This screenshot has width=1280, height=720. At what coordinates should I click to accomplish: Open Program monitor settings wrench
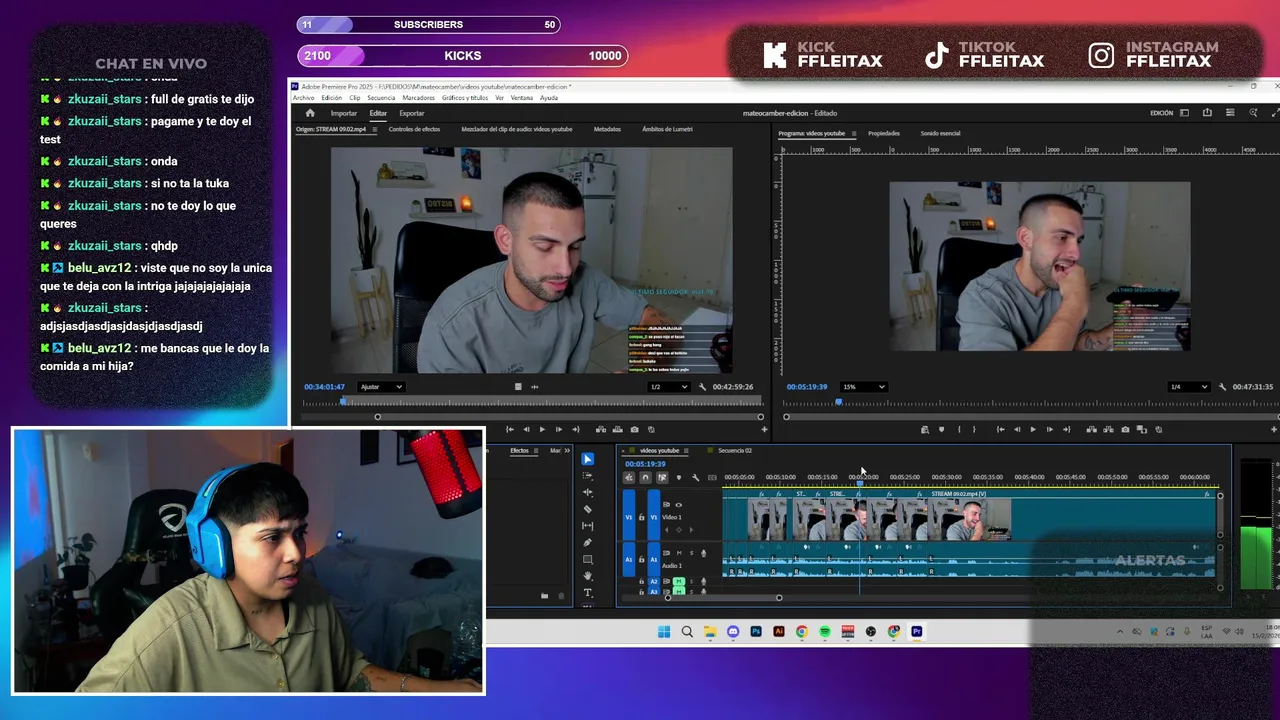[x=1223, y=387]
